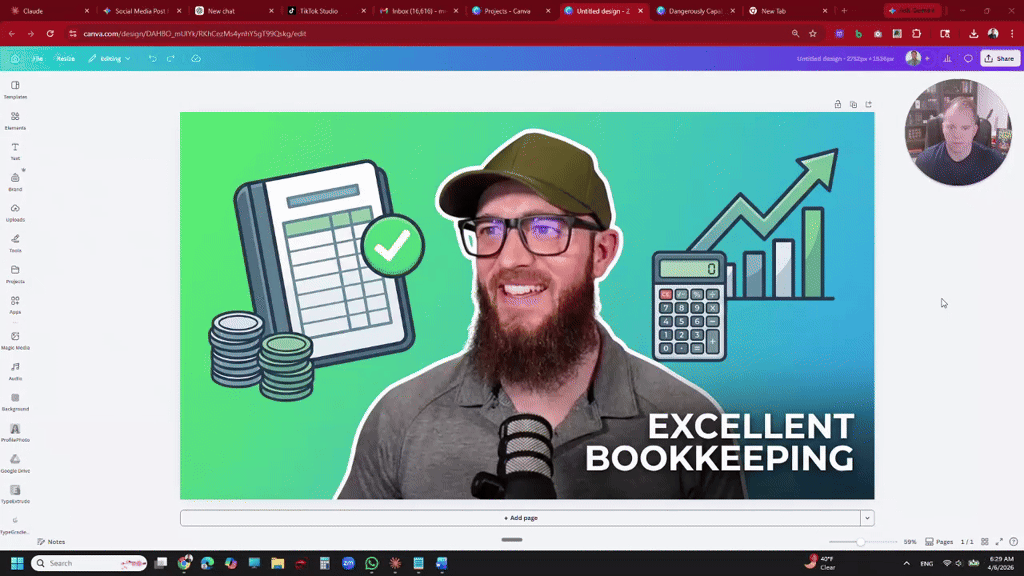Open the ProfilePhoto app
Image resolution: width=1024 pixels, height=576 pixels.
point(15,432)
